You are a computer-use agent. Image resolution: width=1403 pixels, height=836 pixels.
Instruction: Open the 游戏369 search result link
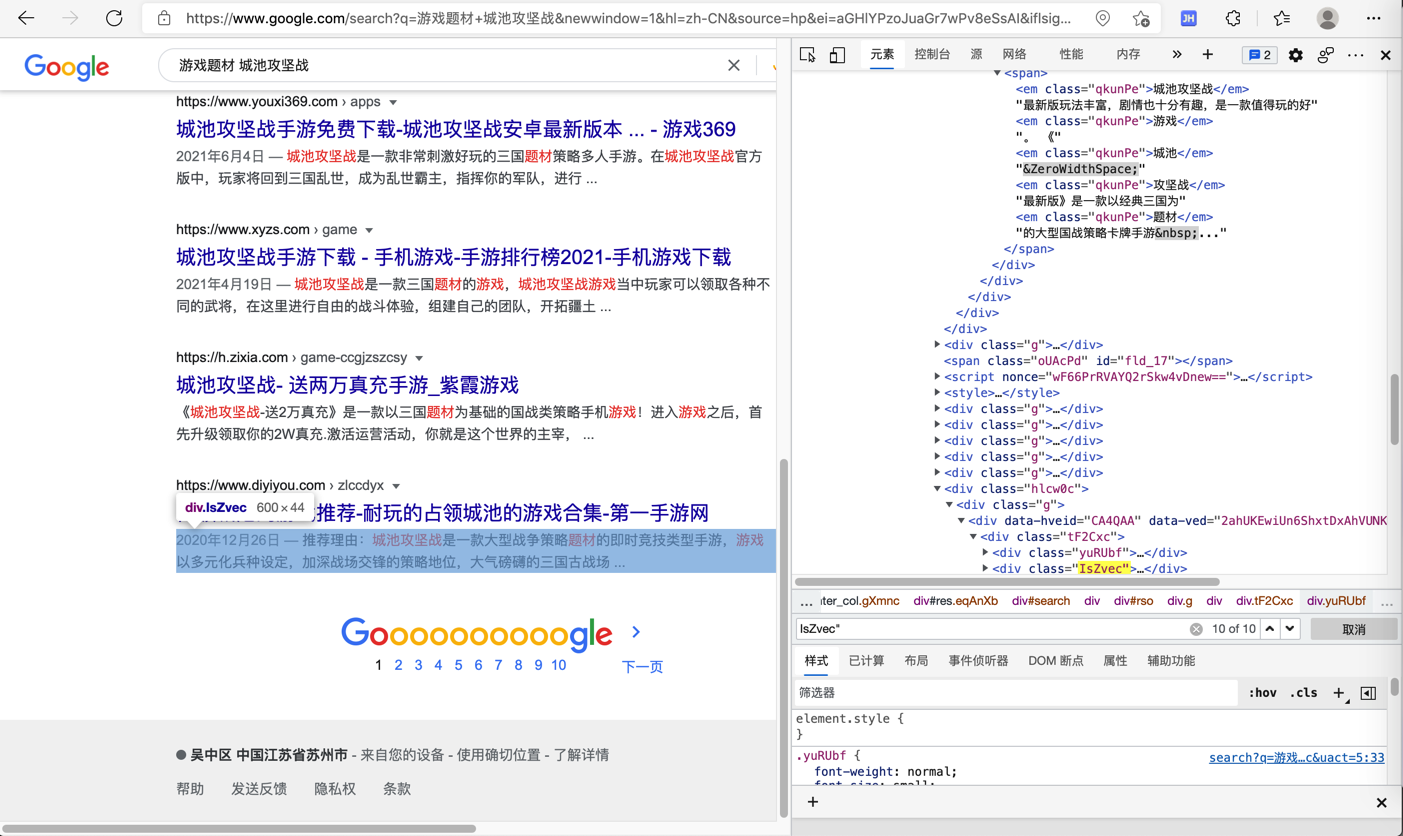tap(456, 129)
